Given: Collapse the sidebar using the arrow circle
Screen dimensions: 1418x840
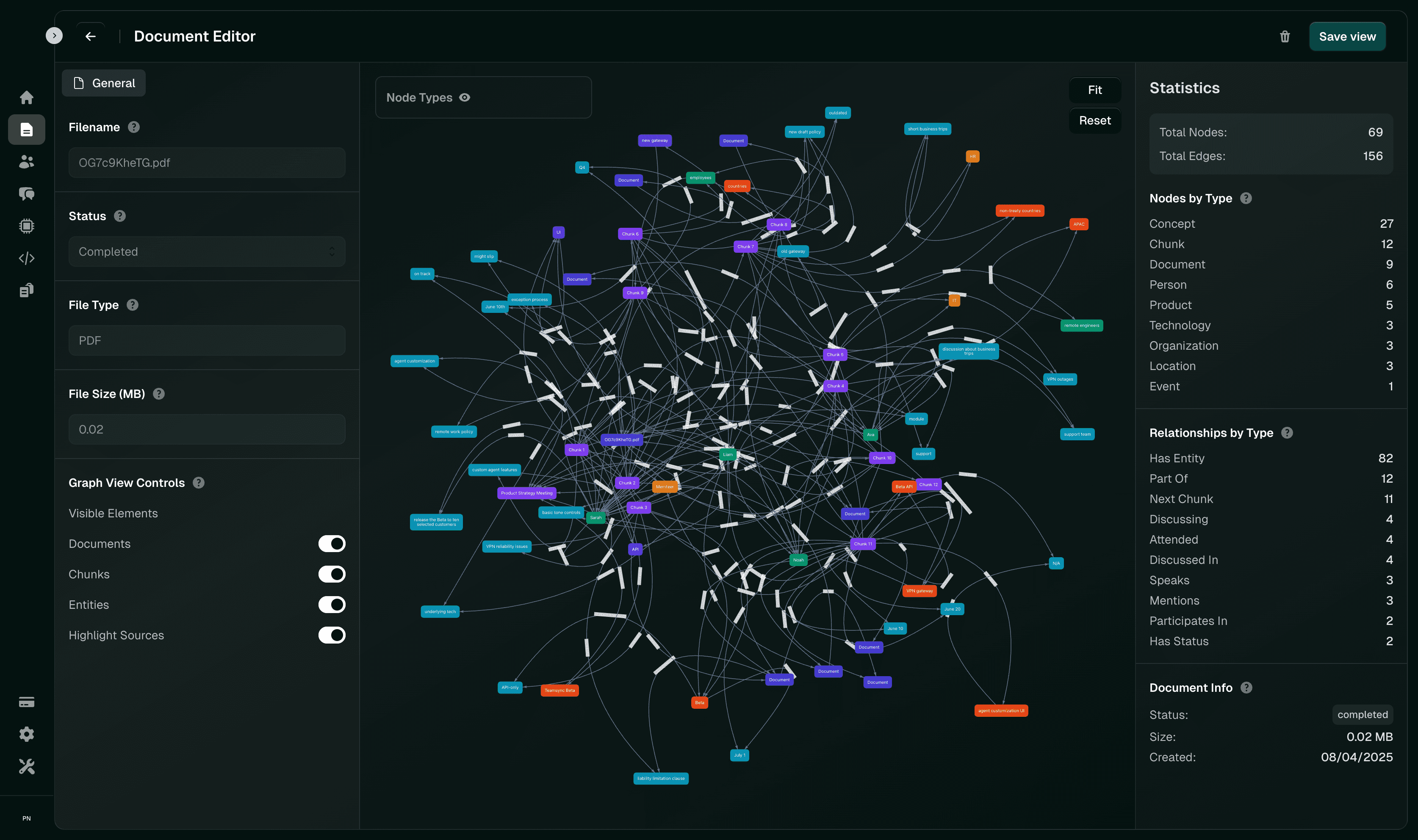Looking at the screenshot, I should 54,36.
